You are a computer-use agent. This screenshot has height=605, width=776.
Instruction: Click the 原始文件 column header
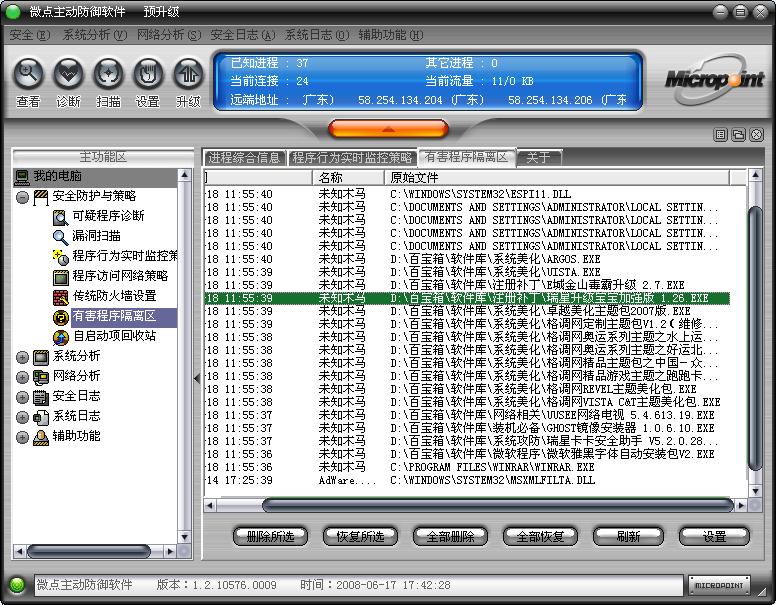pyautogui.click(x=556, y=177)
